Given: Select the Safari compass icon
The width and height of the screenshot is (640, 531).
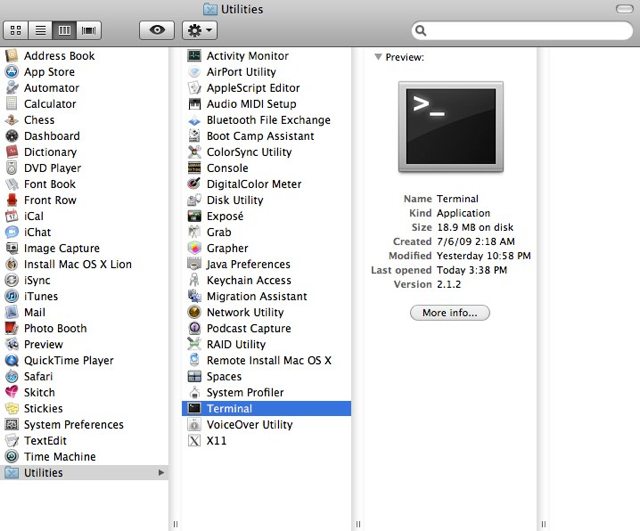Looking at the screenshot, I should click(x=12, y=377).
